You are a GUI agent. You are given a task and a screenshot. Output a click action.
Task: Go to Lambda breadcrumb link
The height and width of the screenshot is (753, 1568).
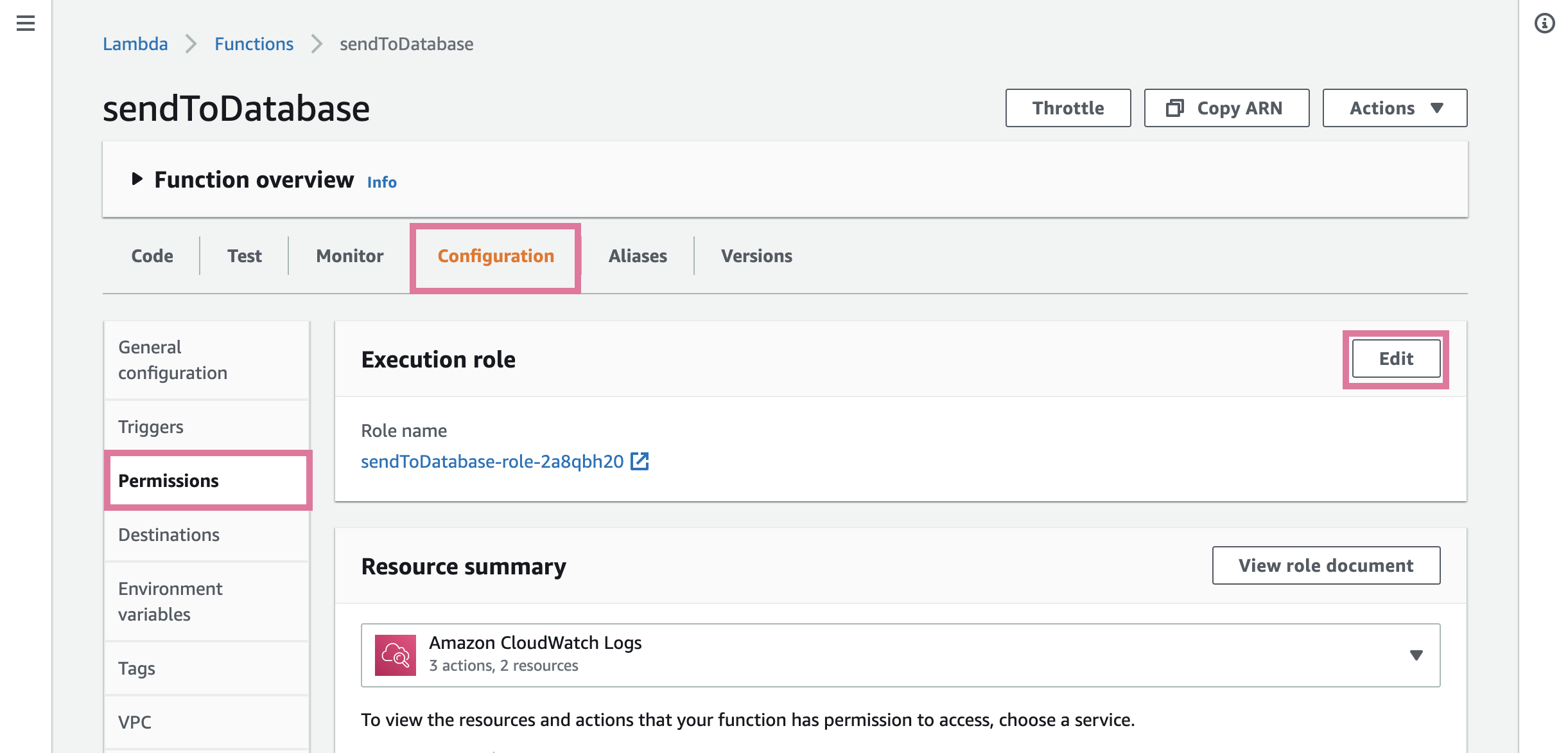135,44
